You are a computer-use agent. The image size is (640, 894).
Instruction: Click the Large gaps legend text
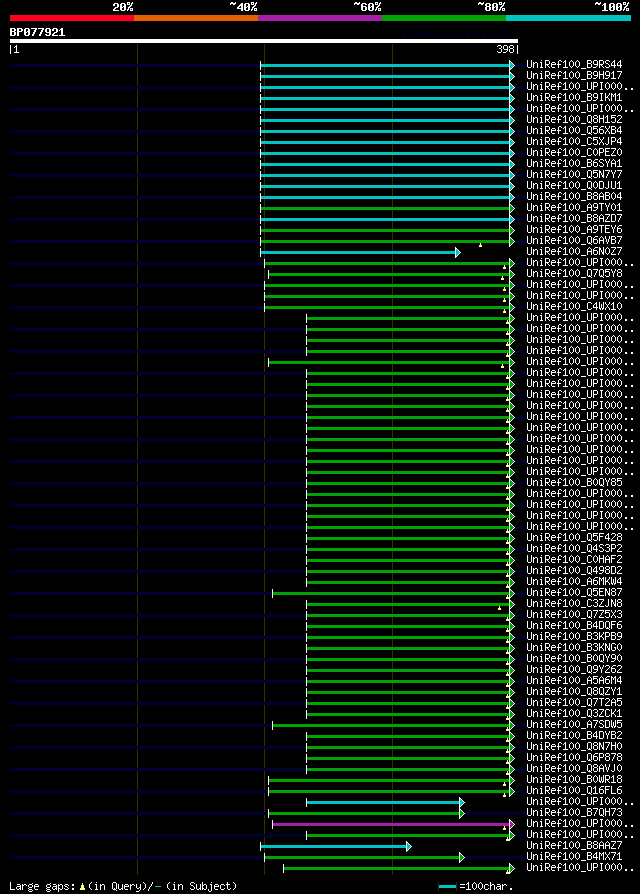pos(42,887)
